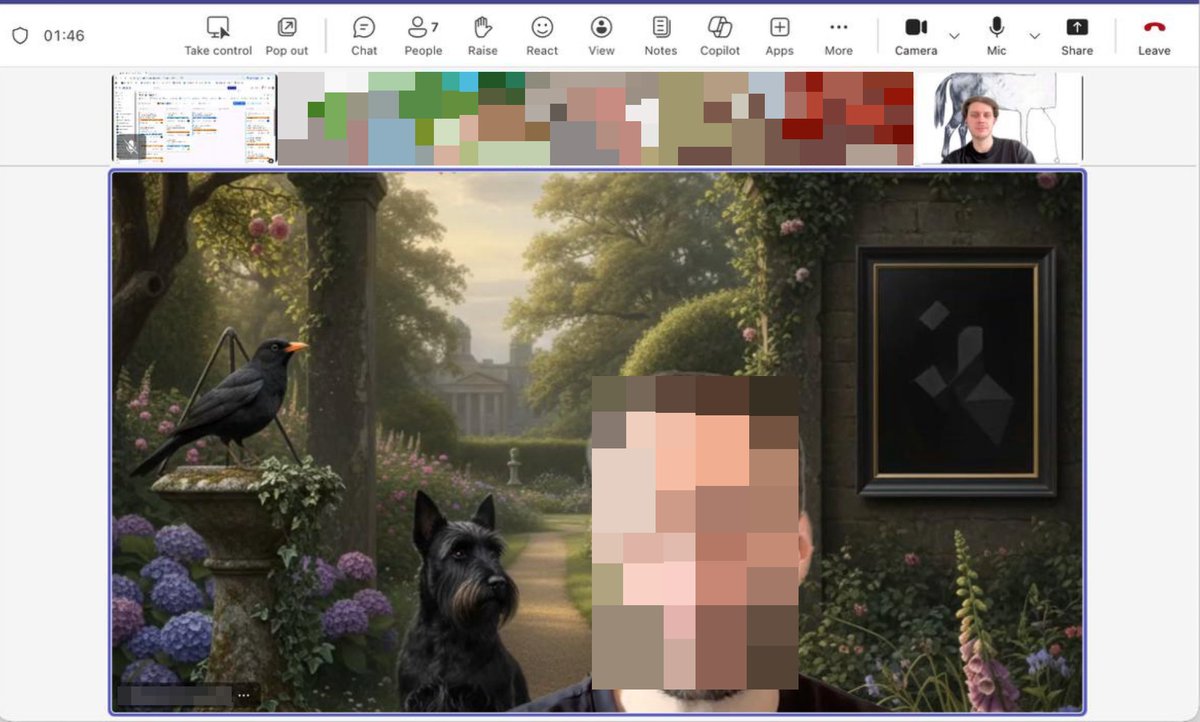Select the horse-background participant thumbnail
Viewport: 1200px width, 722px height.
(x=999, y=117)
